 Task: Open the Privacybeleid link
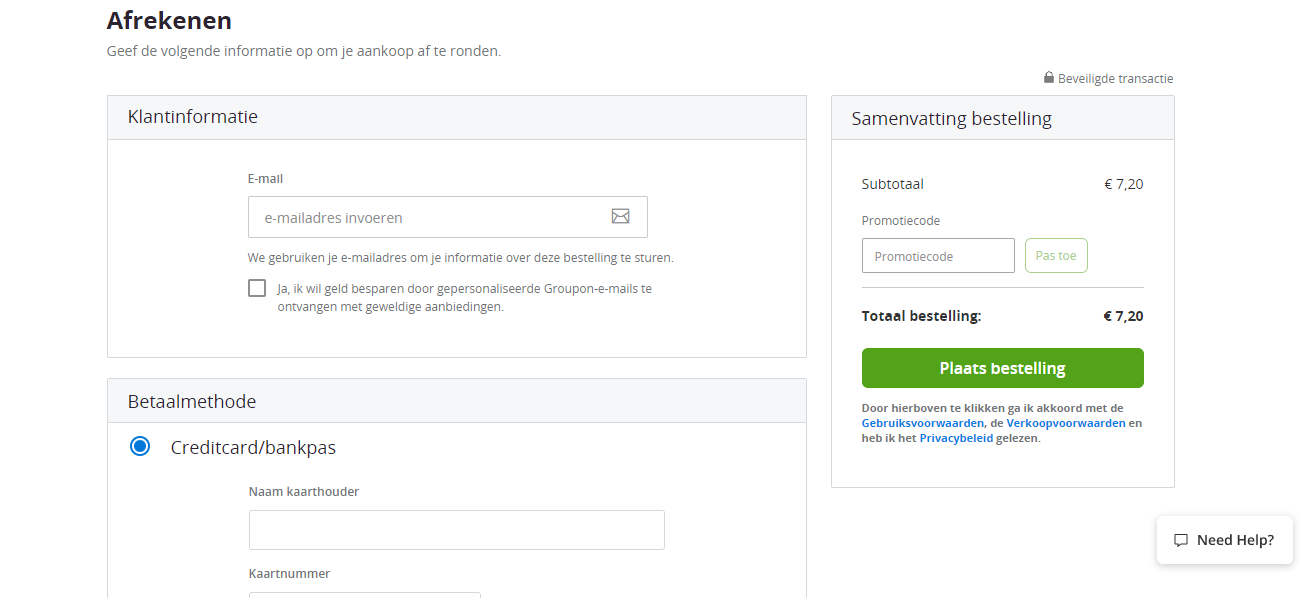(956, 438)
